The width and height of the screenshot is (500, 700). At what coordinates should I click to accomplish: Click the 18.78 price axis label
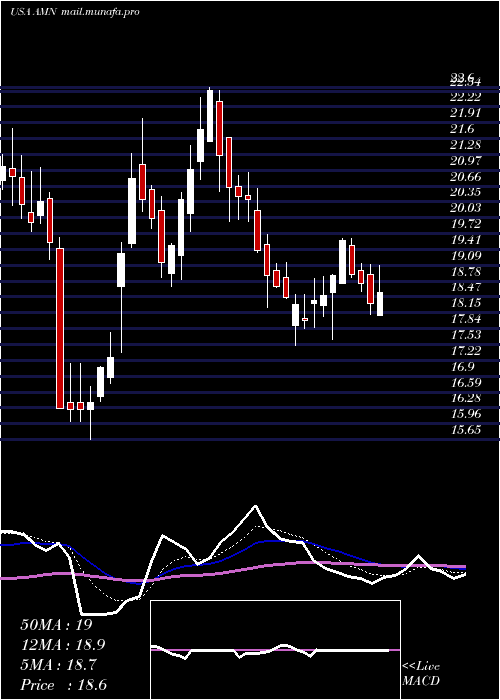pos(465,272)
